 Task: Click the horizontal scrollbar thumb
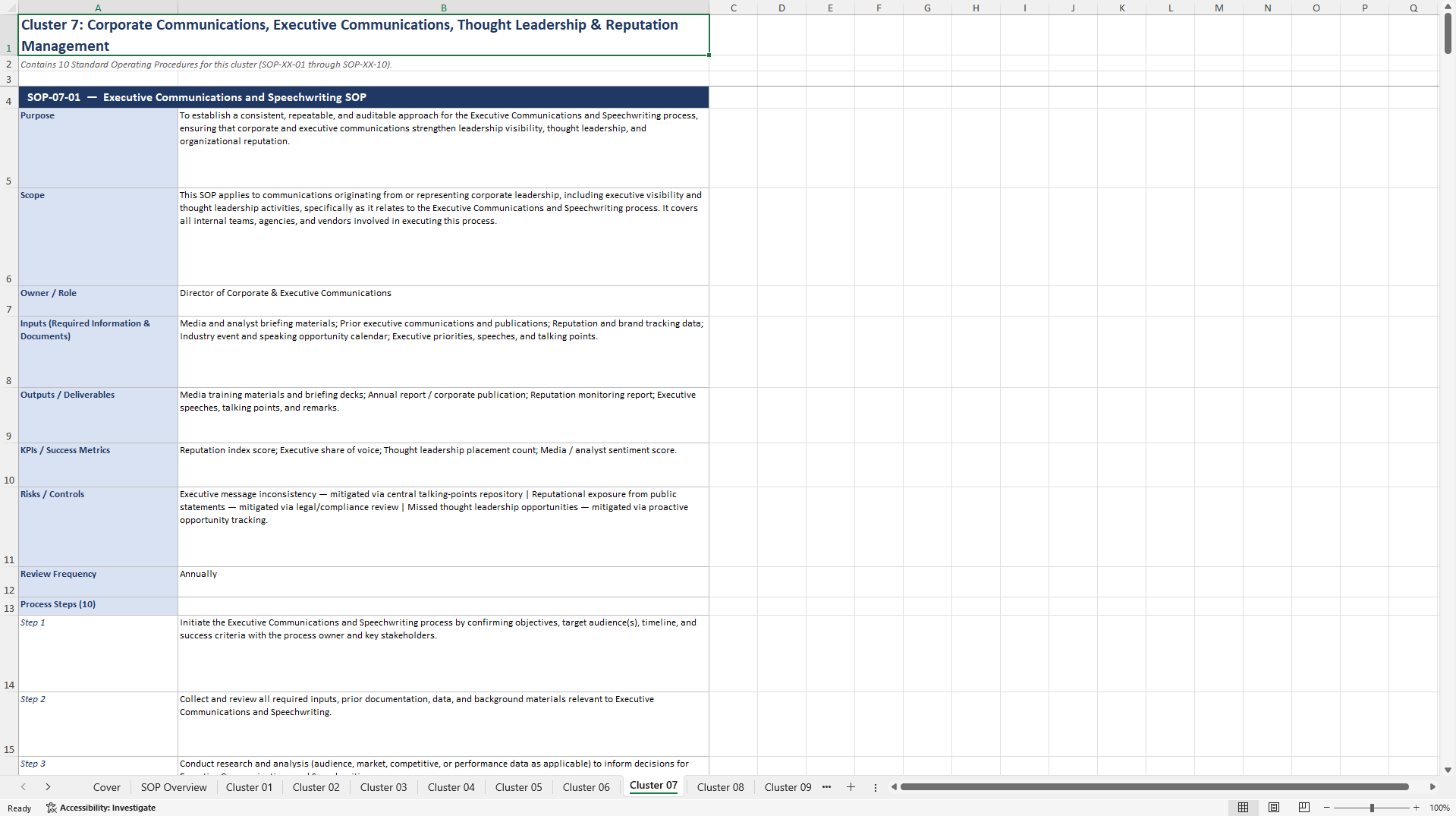[x=1154, y=787]
